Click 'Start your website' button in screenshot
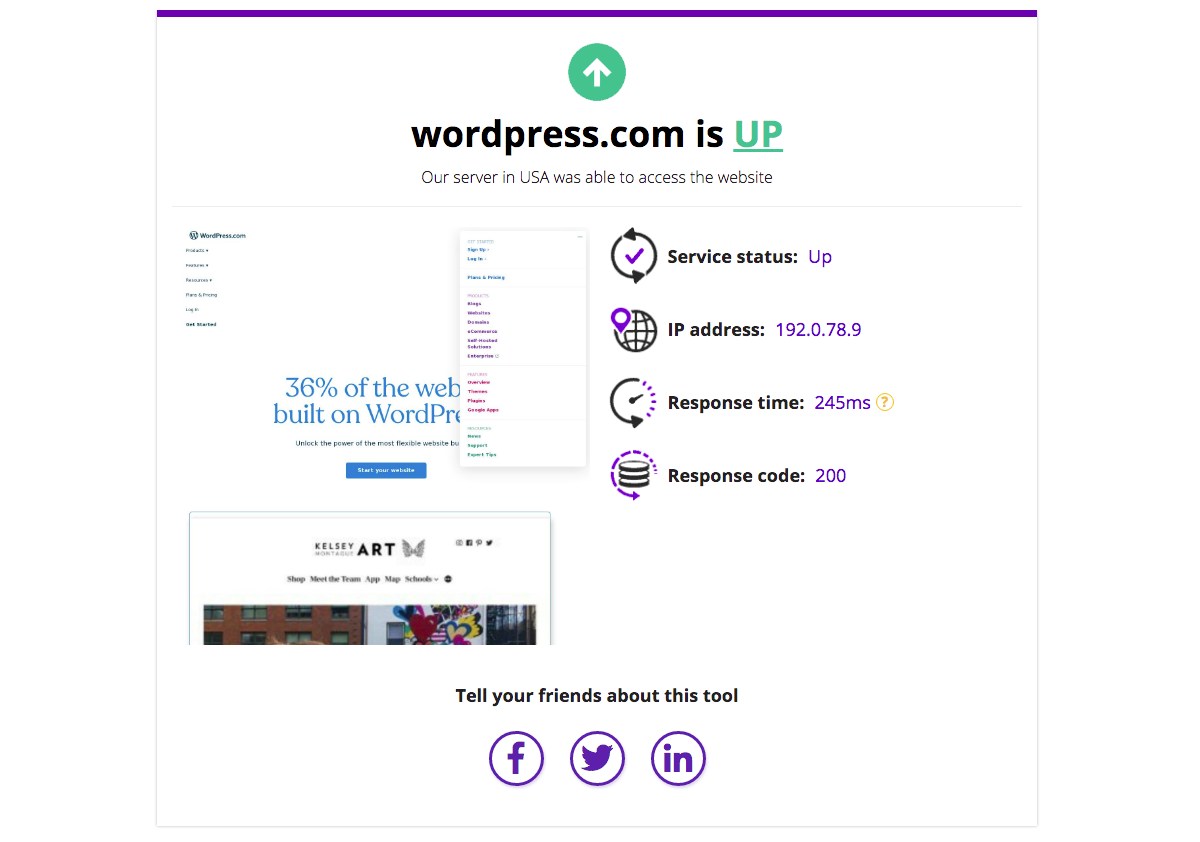The image size is (1200, 842). [x=386, y=470]
